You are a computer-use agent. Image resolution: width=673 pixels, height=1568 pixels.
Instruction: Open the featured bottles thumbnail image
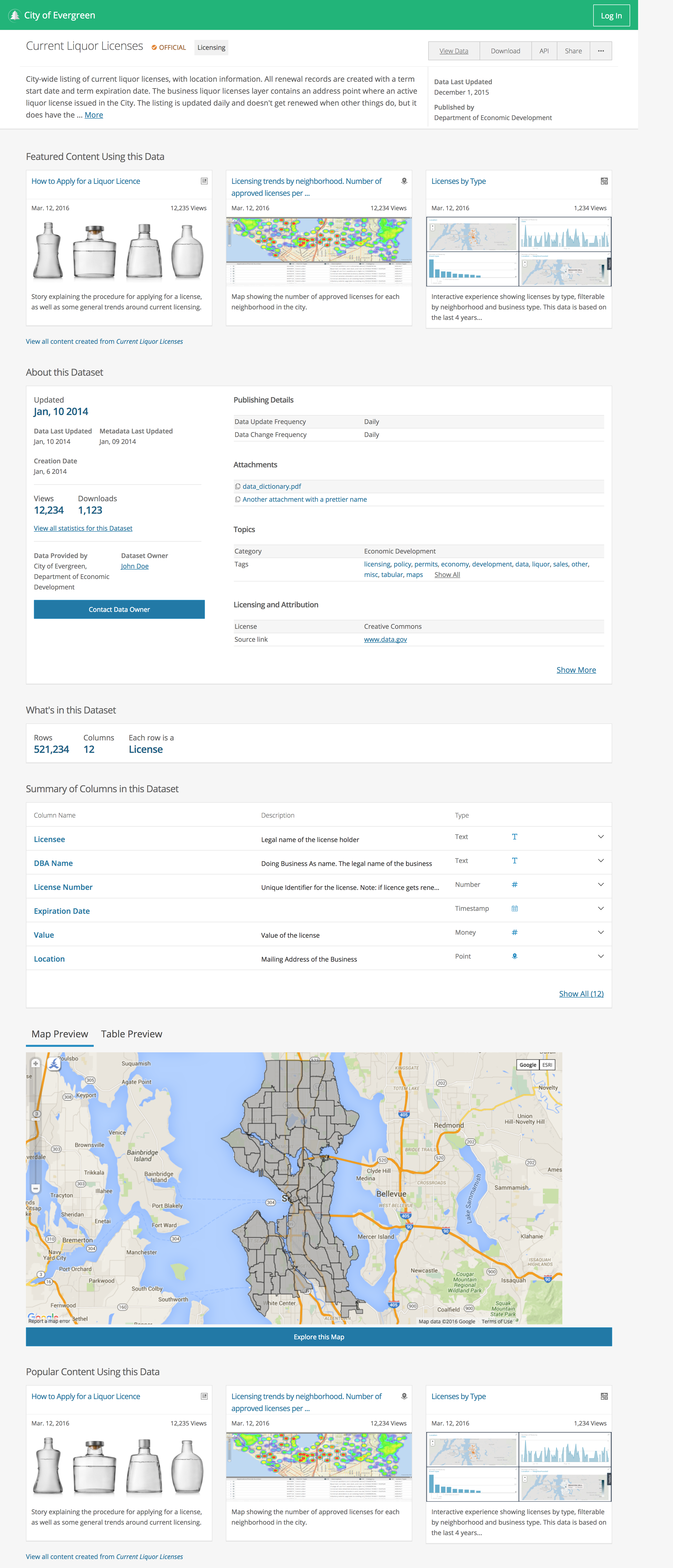coord(119,251)
